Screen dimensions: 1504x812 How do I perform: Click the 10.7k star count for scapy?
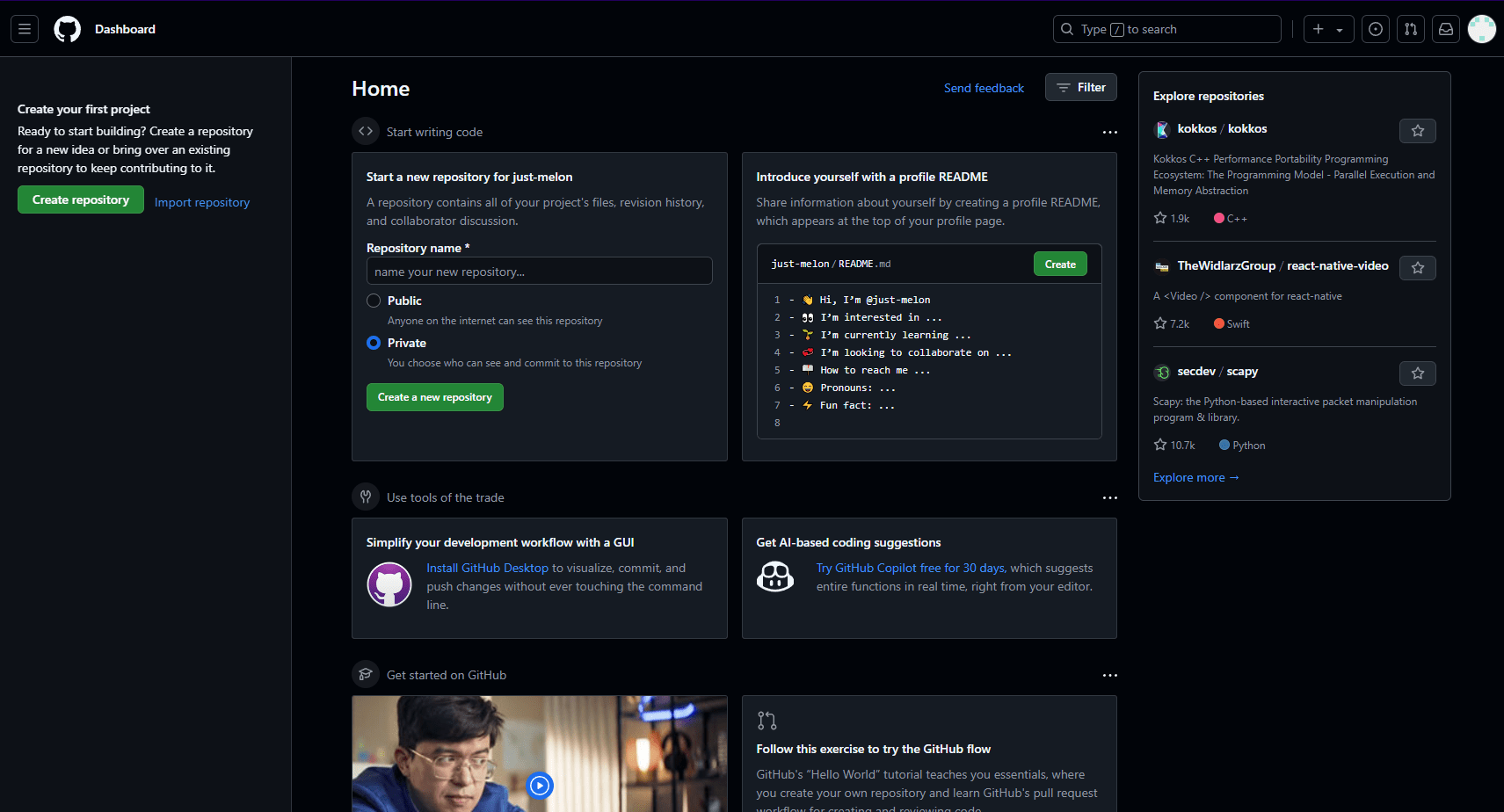tap(1174, 445)
